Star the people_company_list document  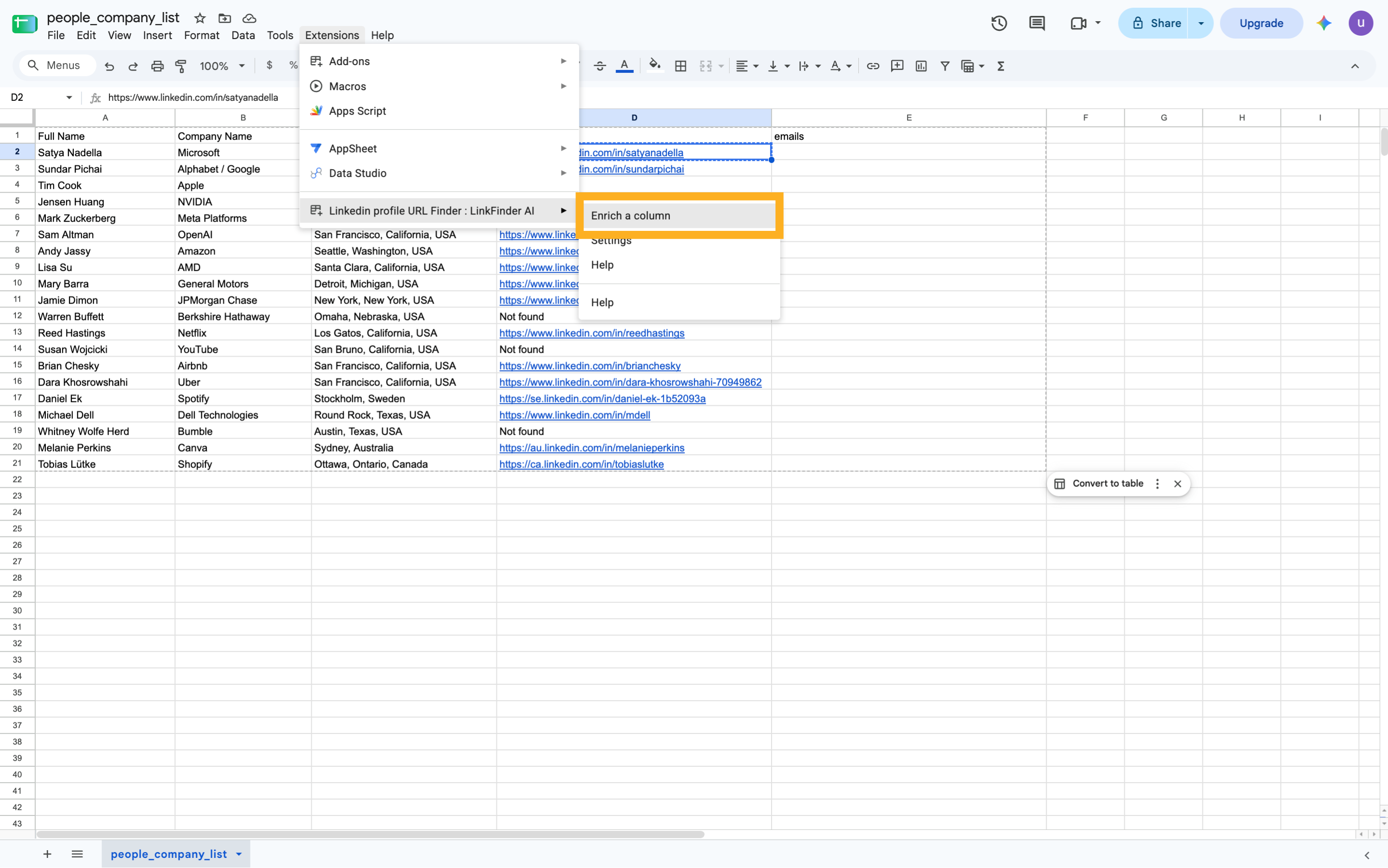200,18
